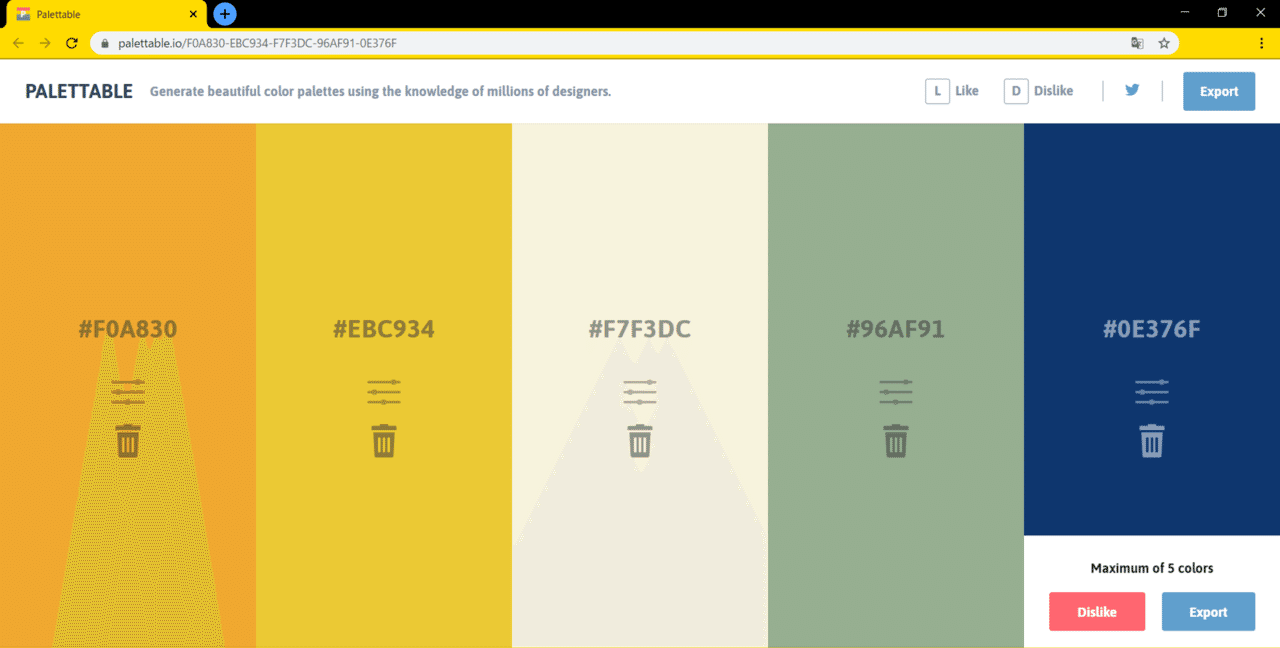
Task: Open the PALETTABLE logo home link
Action: point(79,91)
